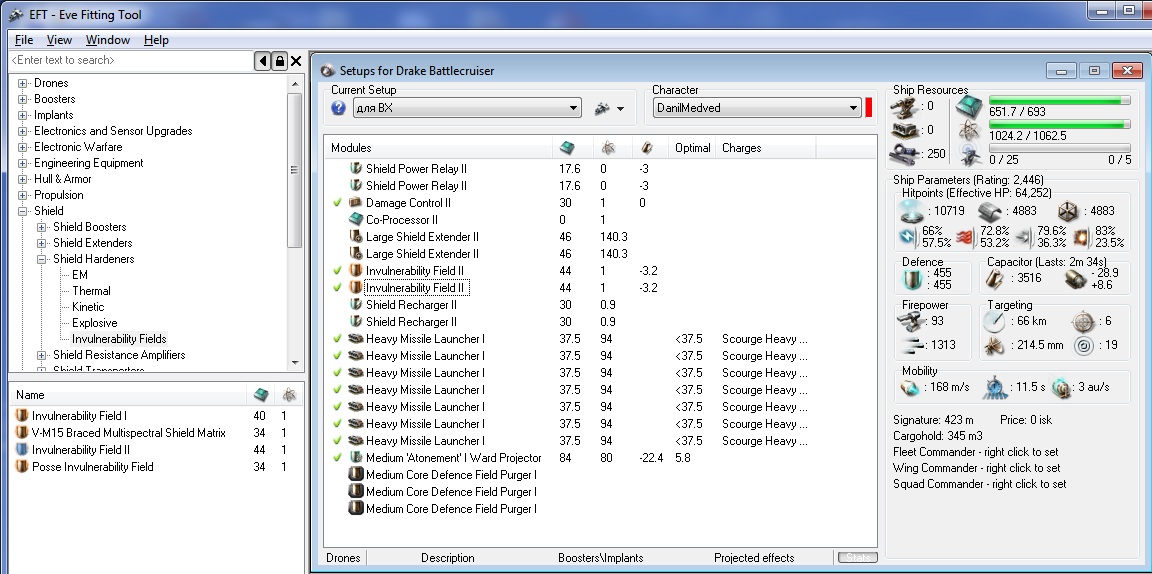Toggle the Medium 'Atonement' I Ward Projector checkmark
This screenshot has width=1152, height=574.
click(337, 458)
